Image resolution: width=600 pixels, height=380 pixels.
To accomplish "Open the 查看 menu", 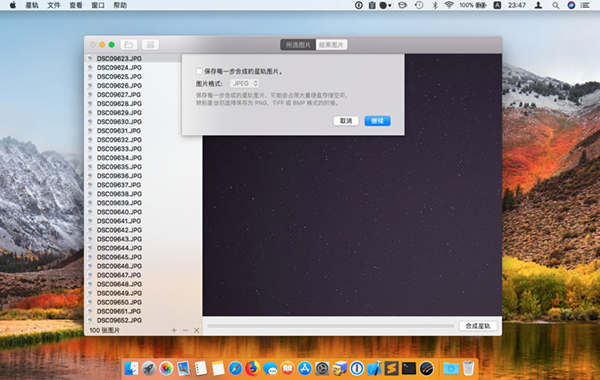I will coord(76,5).
